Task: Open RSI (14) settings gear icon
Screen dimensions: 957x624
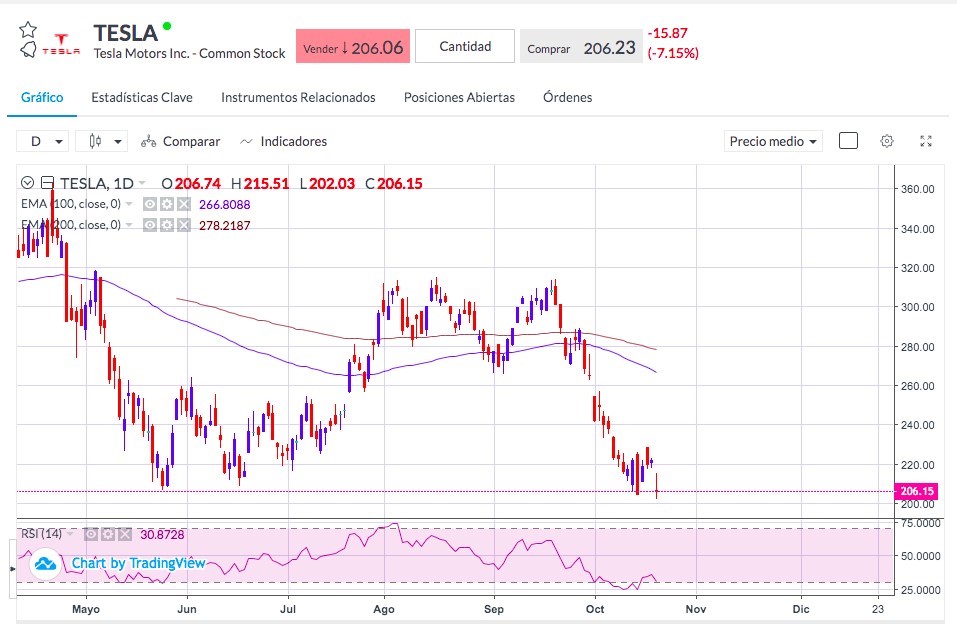Action: [108, 534]
